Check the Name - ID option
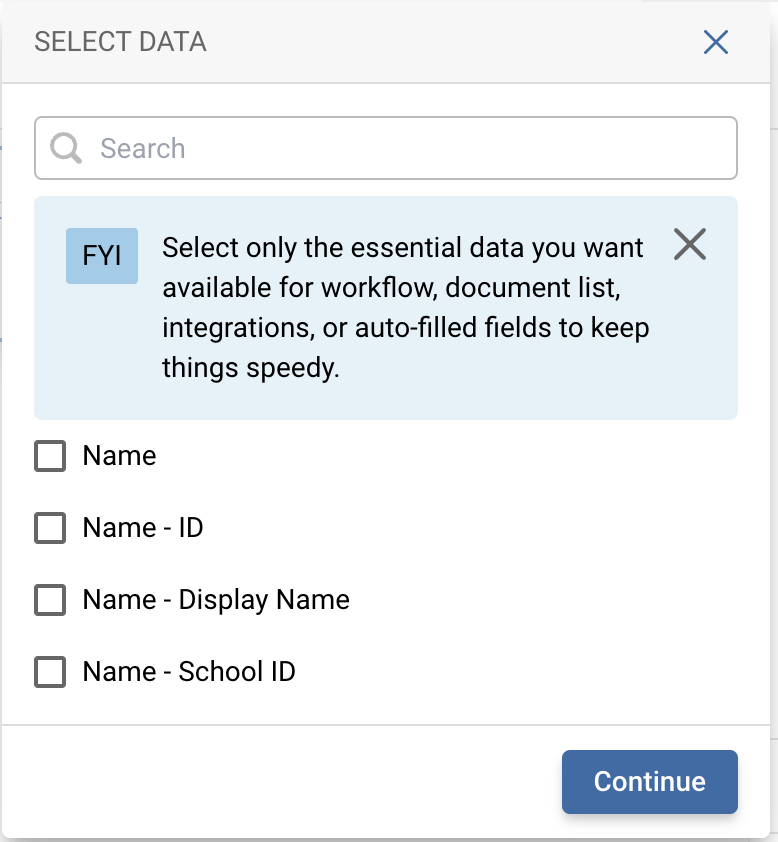 (x=50, y=528)
